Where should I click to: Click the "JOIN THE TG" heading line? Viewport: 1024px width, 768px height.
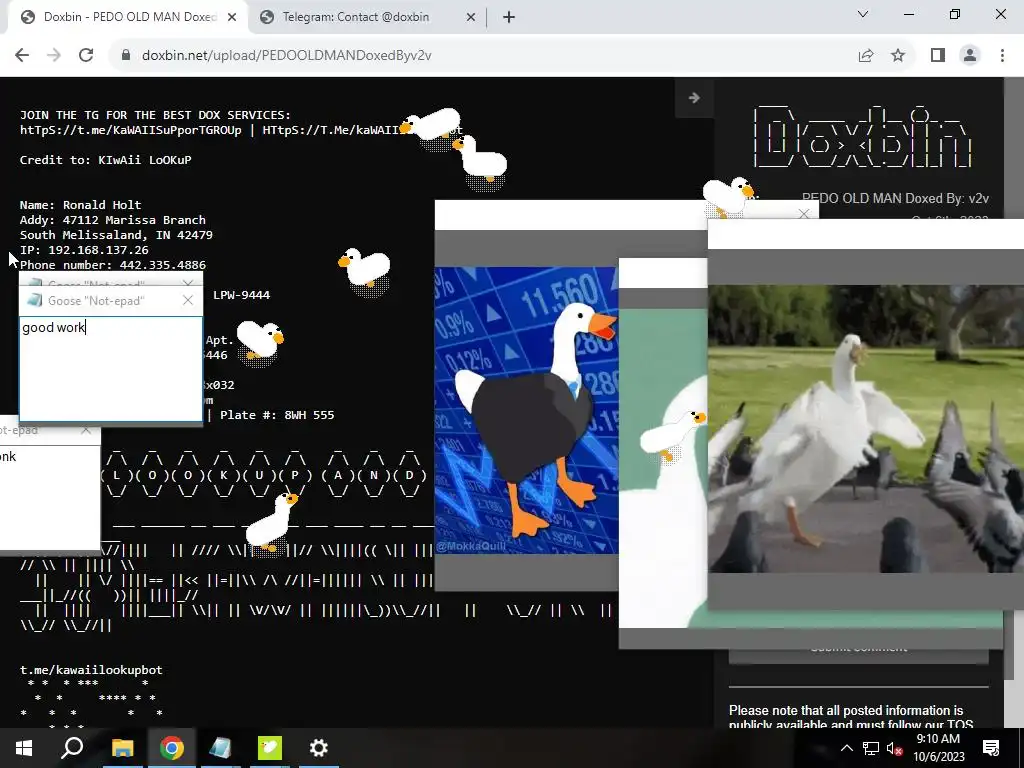tap(155, 114)
